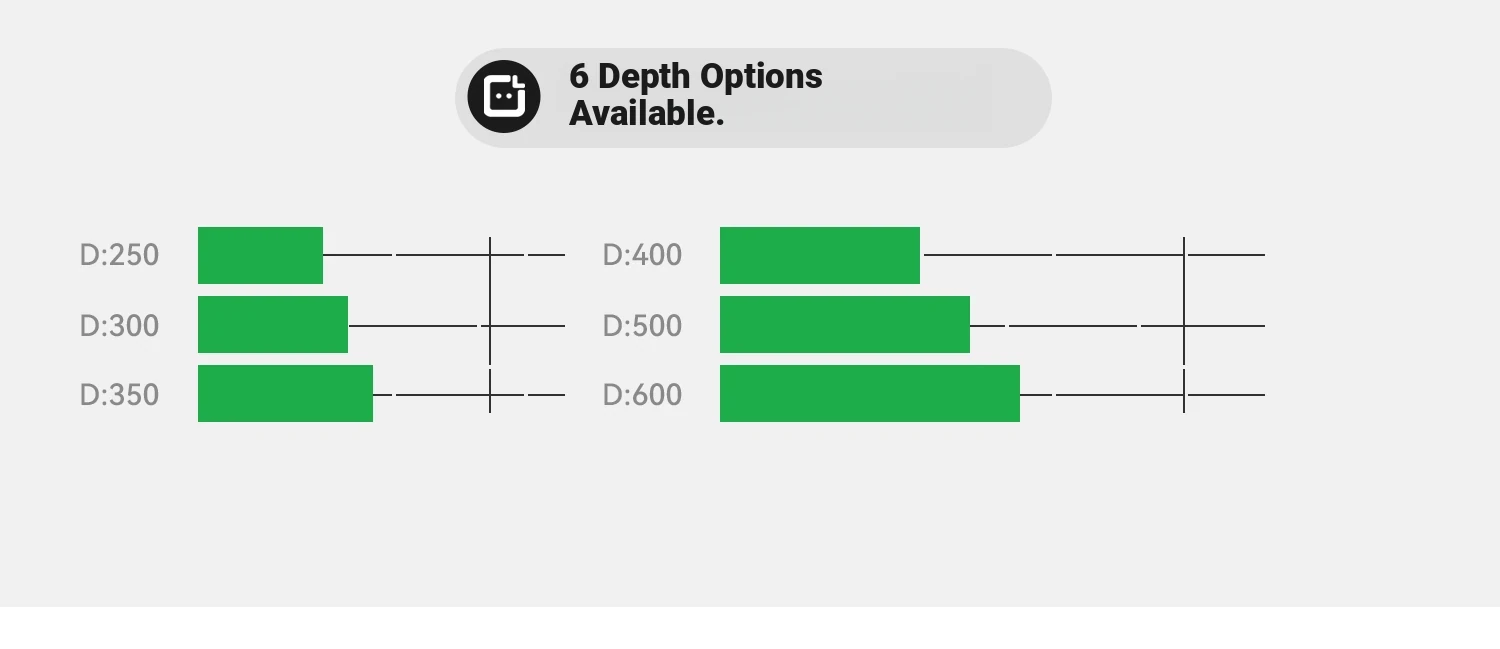
Task: Click the green bar for D:350
Action: (285, 393)
